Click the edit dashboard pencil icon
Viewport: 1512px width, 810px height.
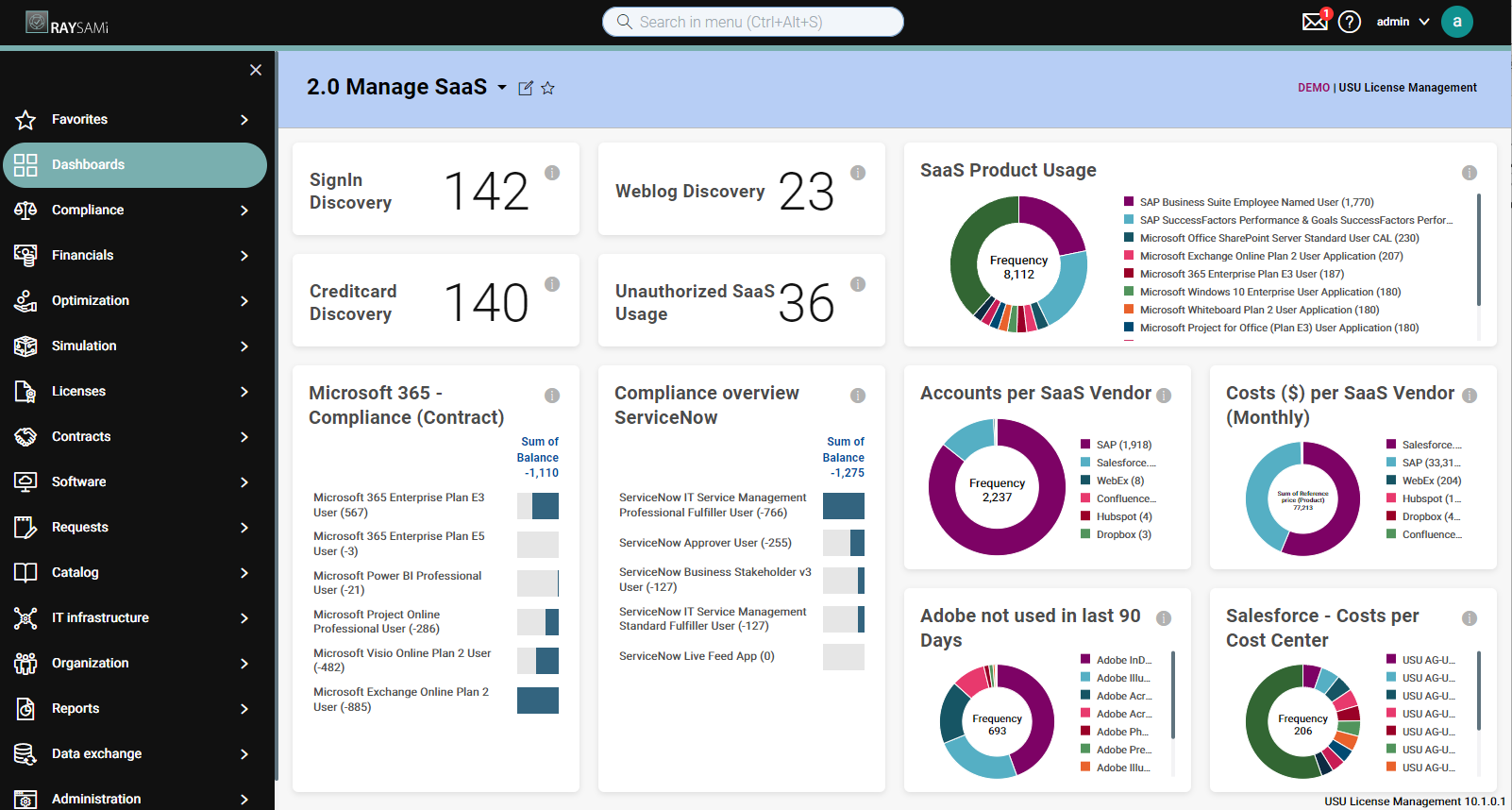pos(526,88)
